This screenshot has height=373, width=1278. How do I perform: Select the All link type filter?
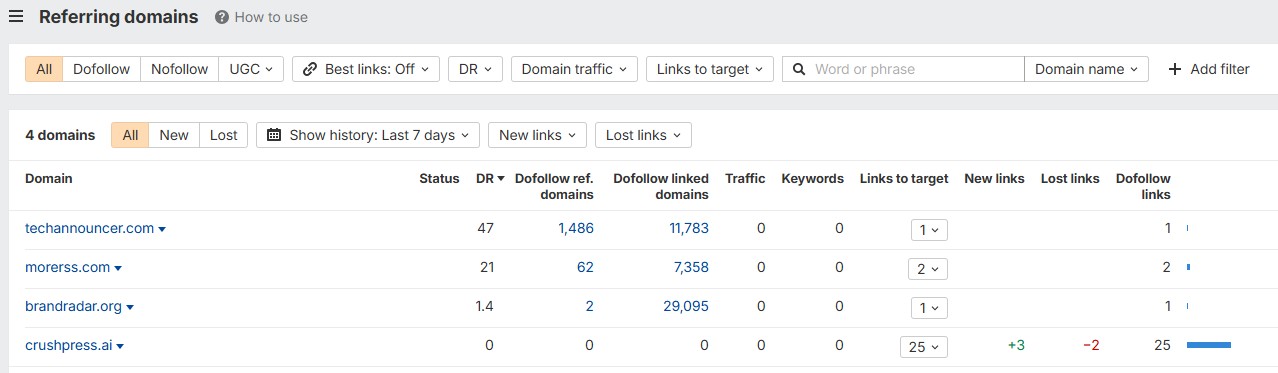(x=44, y=69)
